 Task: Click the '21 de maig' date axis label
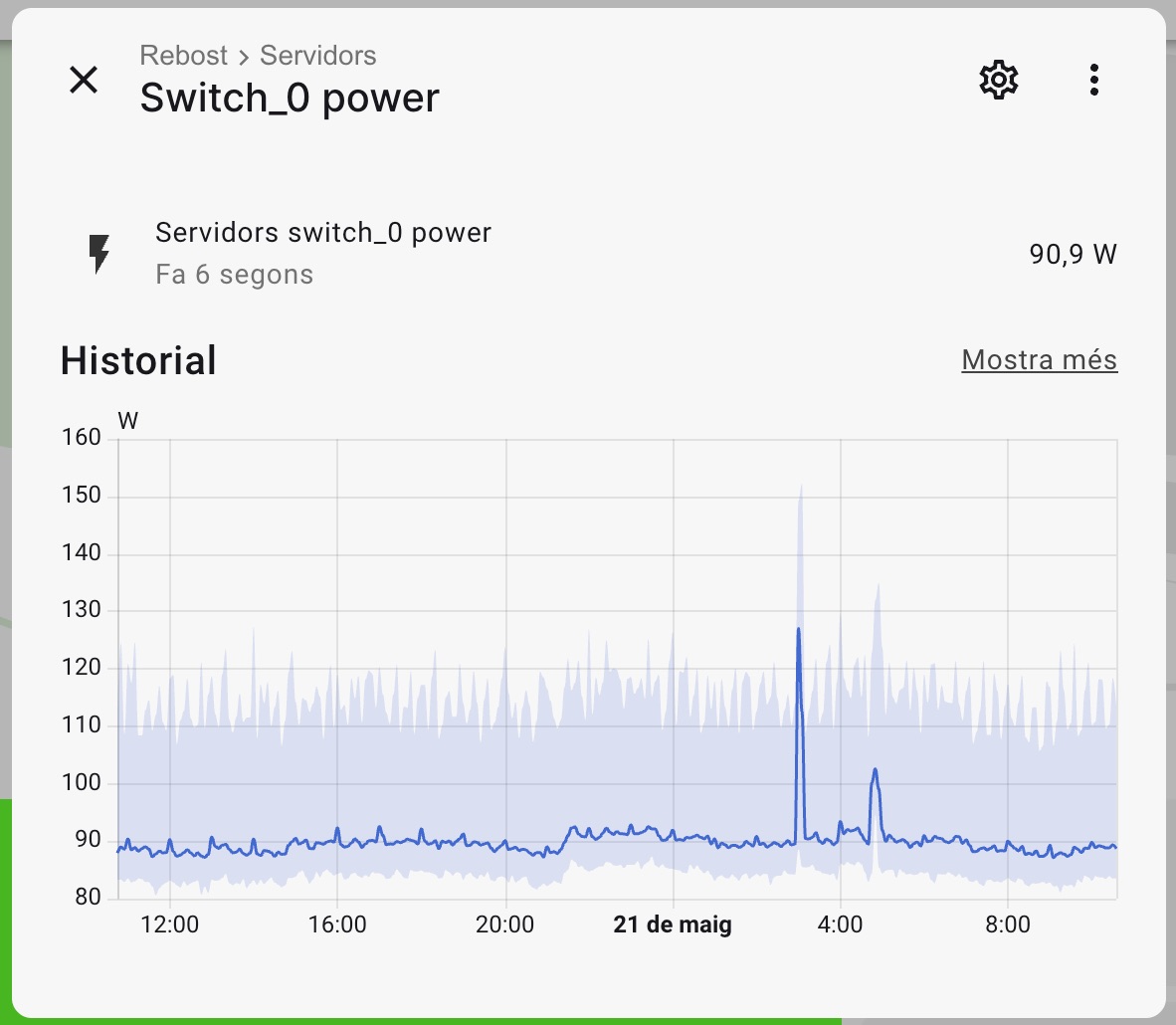click(x=673, y=924)
